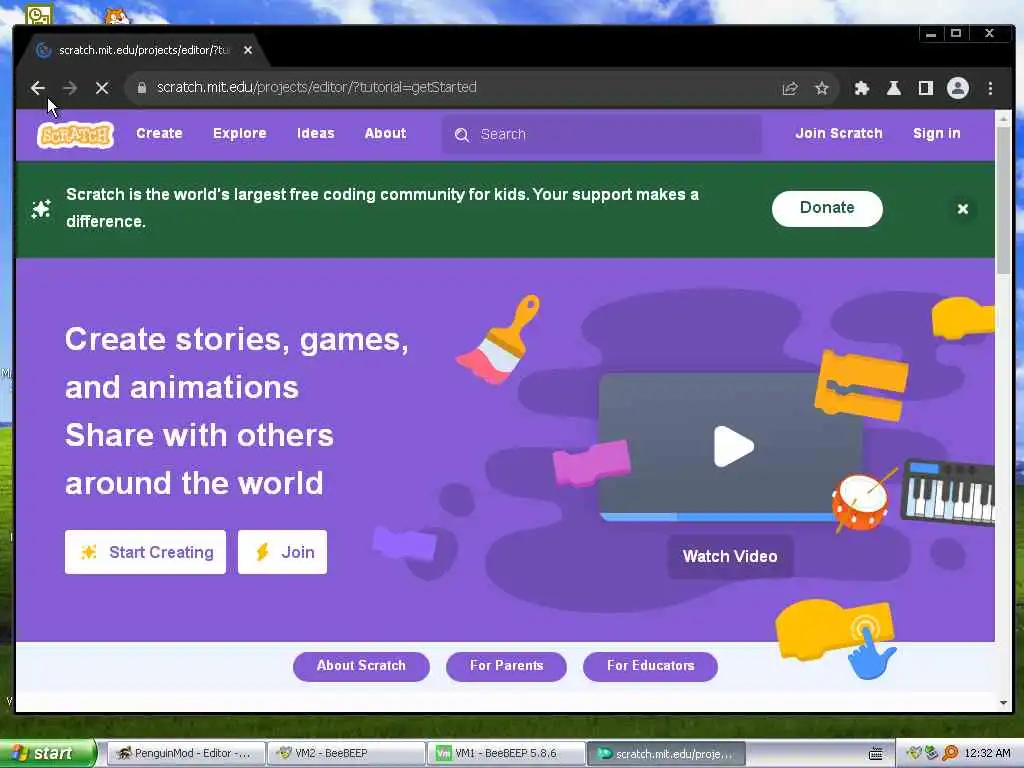Viewport: 1024px width, 768px height.
Task: Open the extensions puzzle piece icon
Action: [x=862, y=88]
